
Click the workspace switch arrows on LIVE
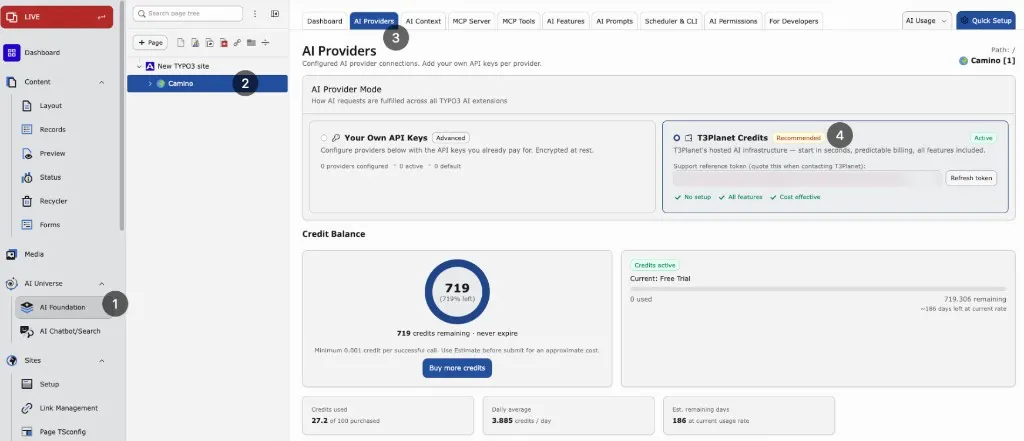[101, 17]
